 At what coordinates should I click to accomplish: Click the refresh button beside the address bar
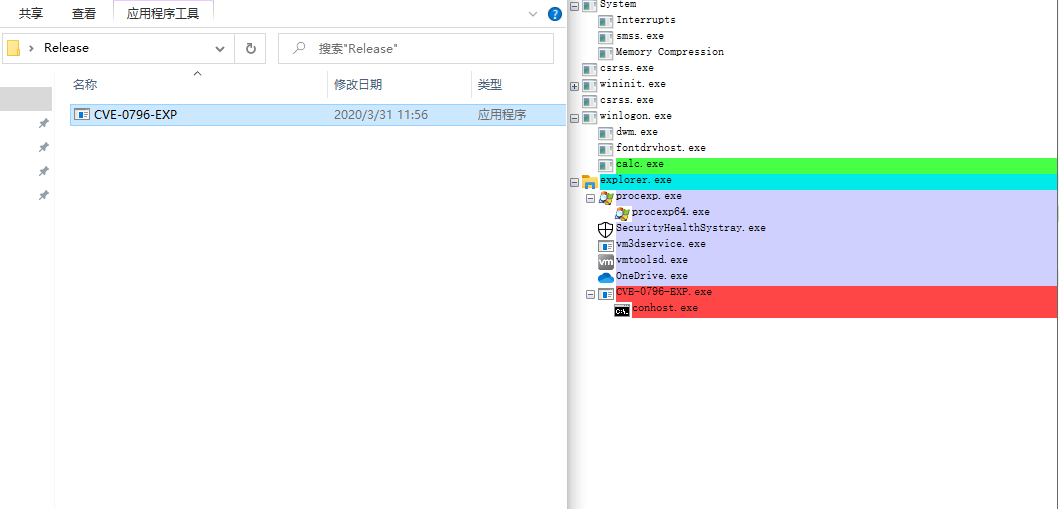pos(250,48)
